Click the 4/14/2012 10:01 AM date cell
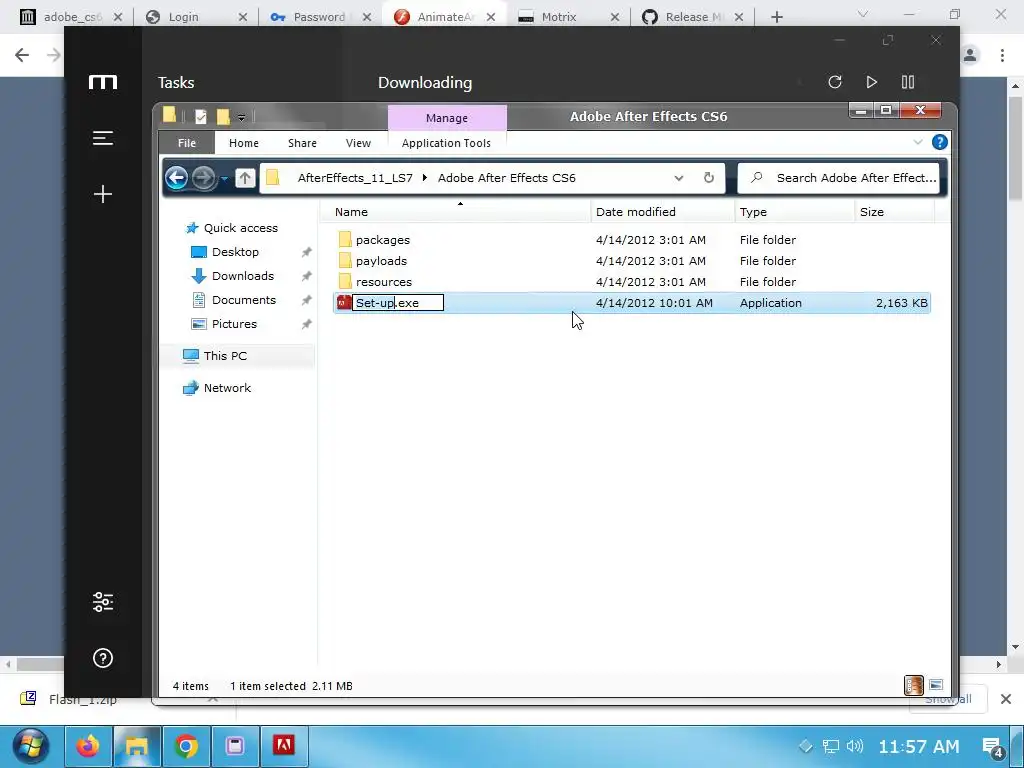The width and height of the screenshot is (1024, 768). coord(654,302)
